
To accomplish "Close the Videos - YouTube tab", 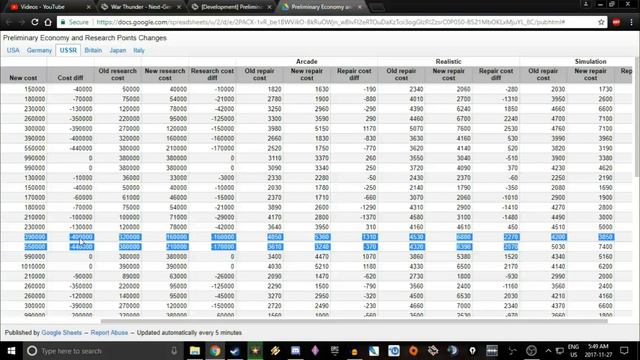I will coord(89,7).
